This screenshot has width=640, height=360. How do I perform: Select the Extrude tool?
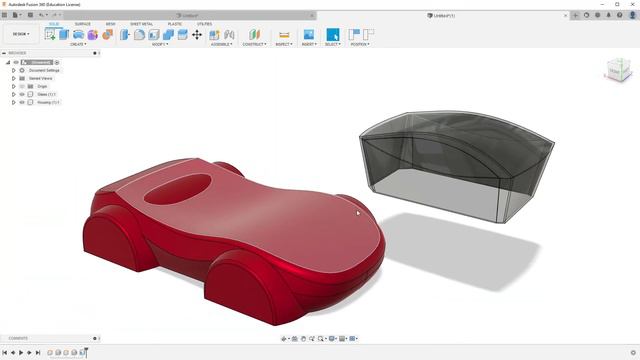click(x=64, y=35)
